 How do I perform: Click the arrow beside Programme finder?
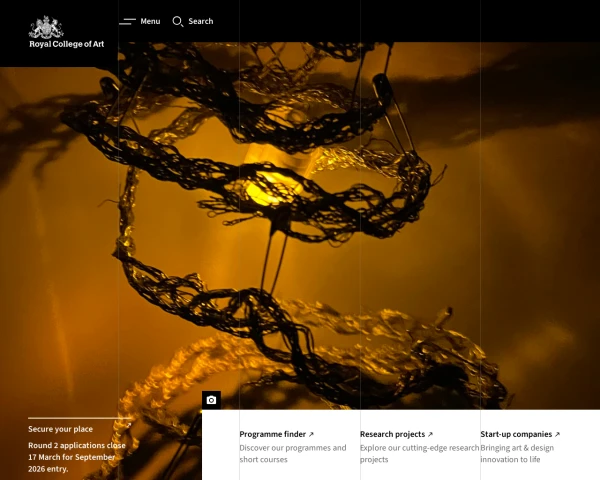point(311,434)
